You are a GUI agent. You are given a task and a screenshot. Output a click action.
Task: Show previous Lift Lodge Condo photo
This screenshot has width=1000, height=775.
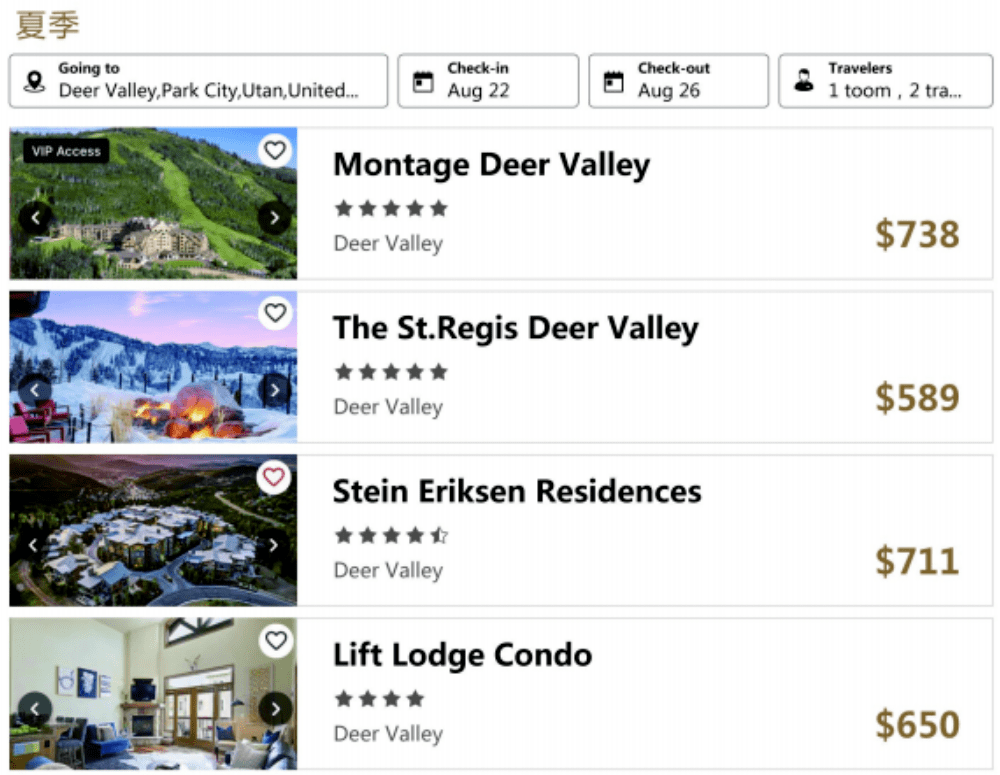pyautogui.click(x=35, y=709)
